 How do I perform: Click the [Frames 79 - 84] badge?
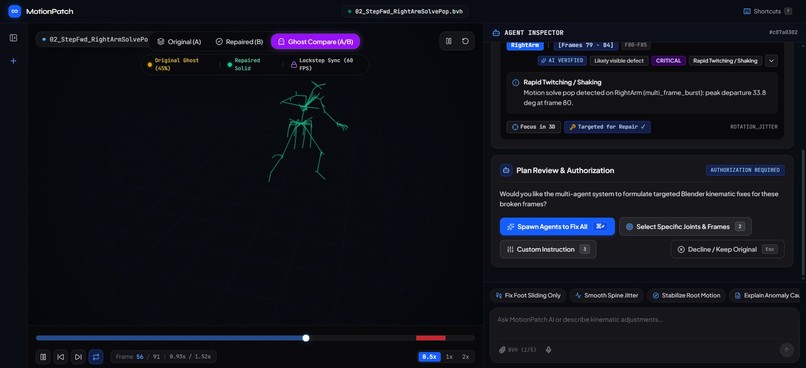585,46
